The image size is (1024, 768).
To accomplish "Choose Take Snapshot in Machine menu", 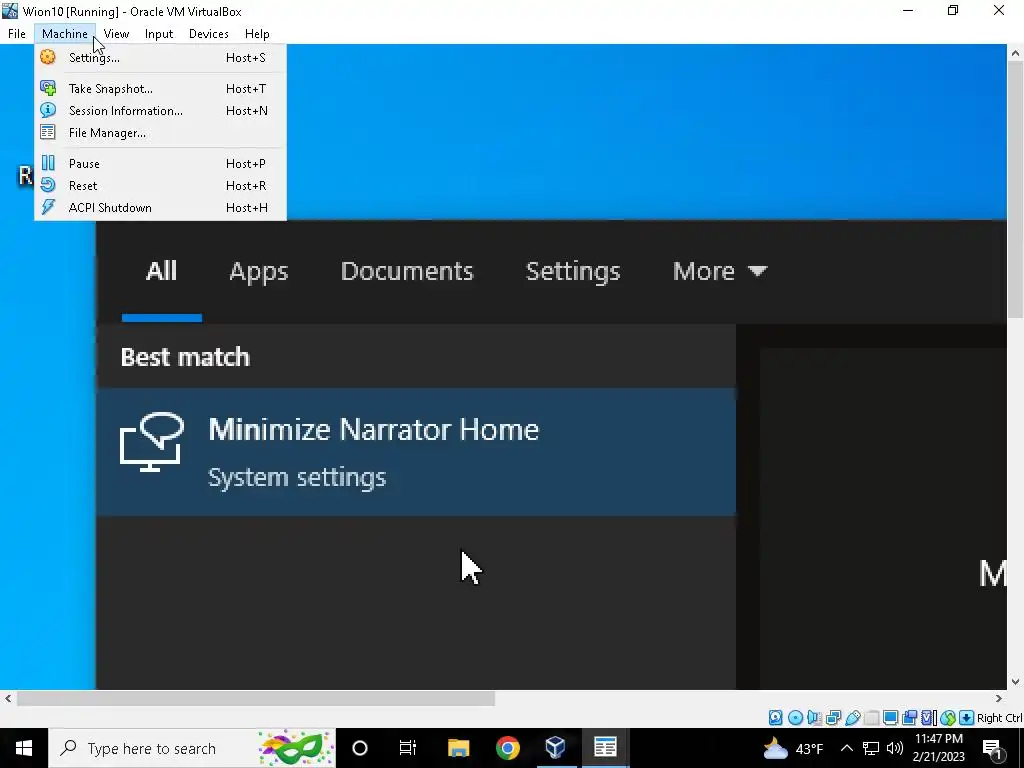I will 160,88.
